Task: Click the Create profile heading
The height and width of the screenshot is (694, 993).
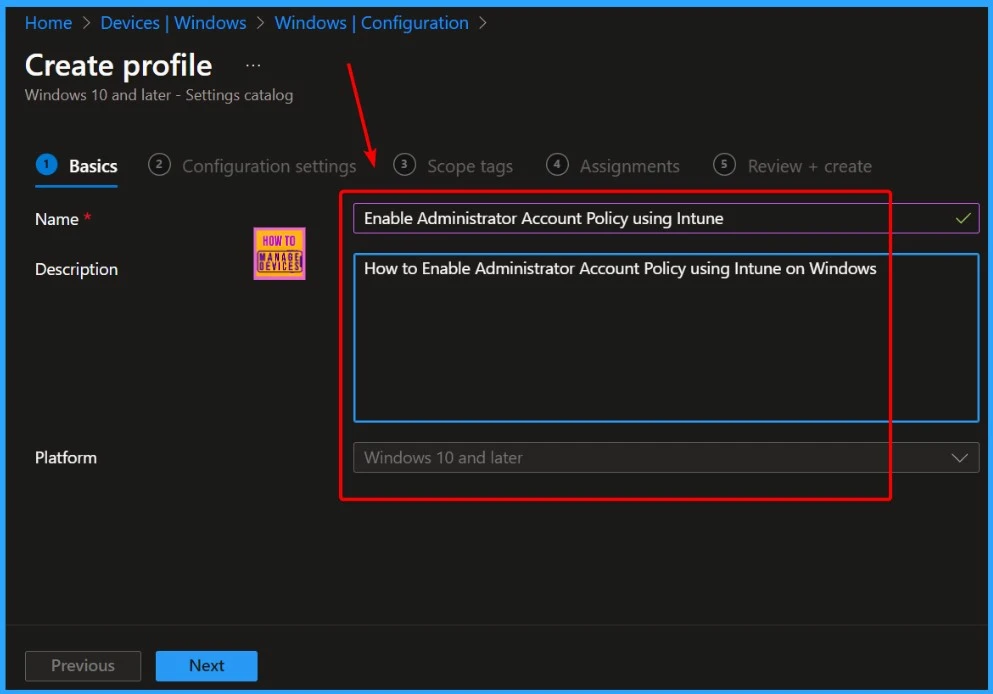Action: pos(118,65)
